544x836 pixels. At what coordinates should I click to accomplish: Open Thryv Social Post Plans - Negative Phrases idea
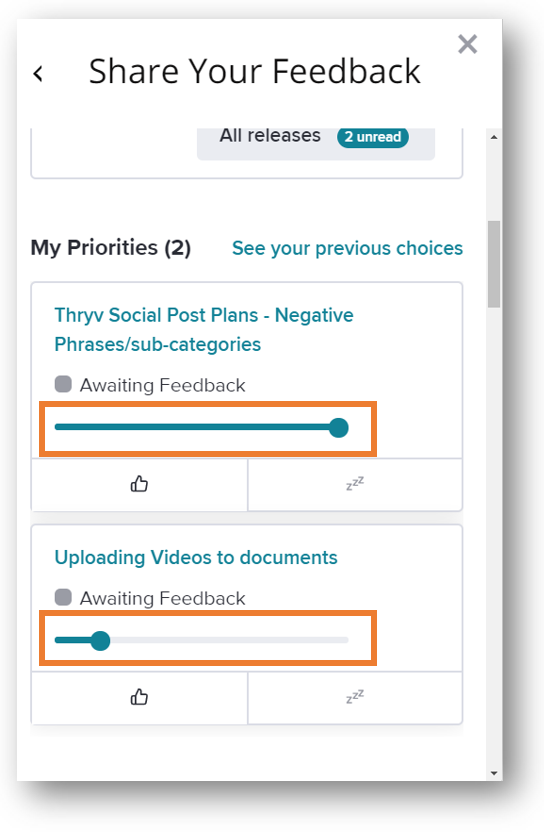coord(204,329)
